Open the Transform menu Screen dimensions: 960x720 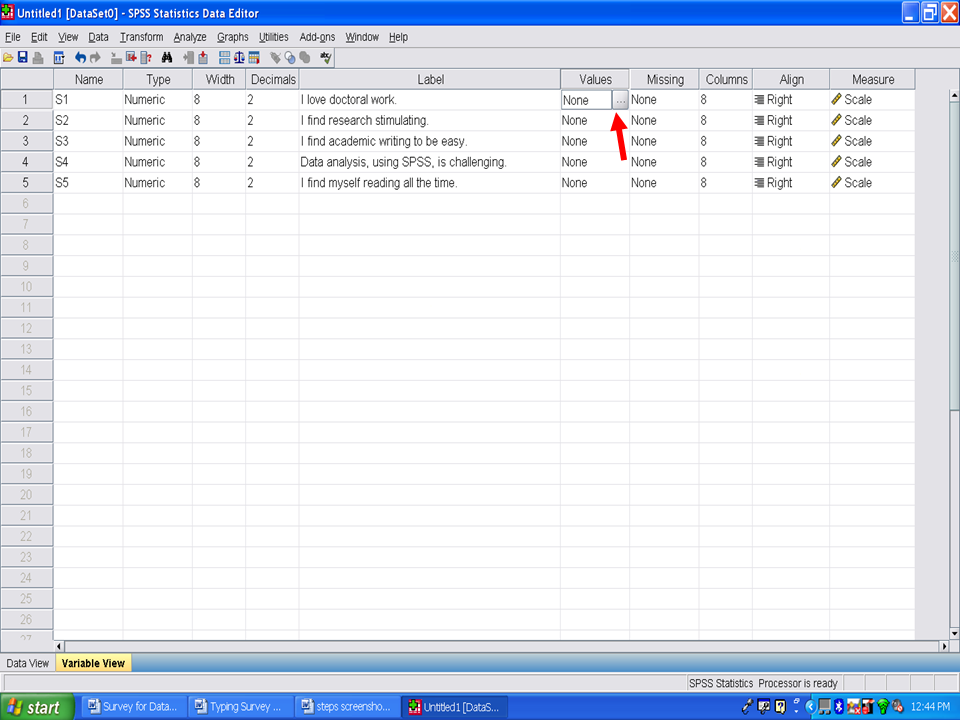[x=141, y=37]
